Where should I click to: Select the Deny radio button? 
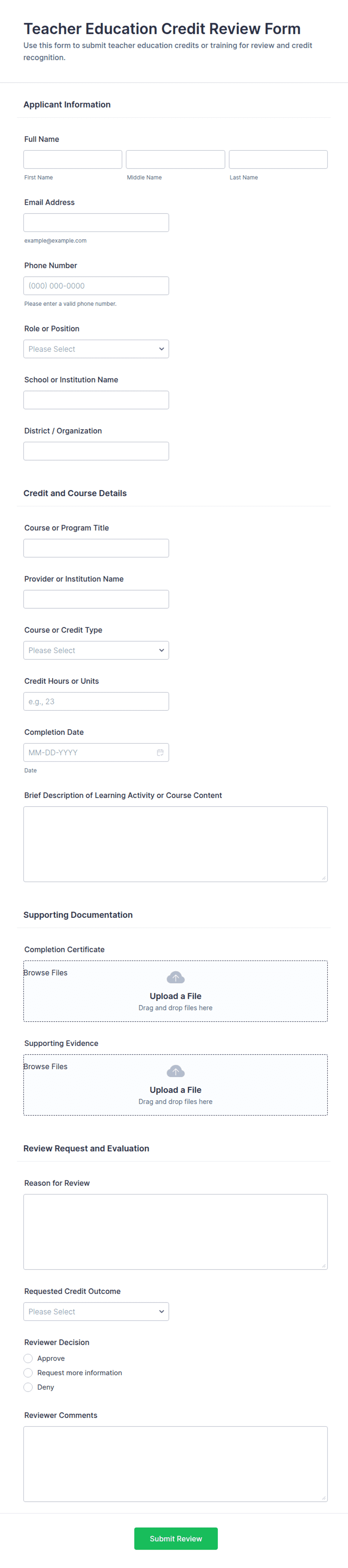(28, 1387)
